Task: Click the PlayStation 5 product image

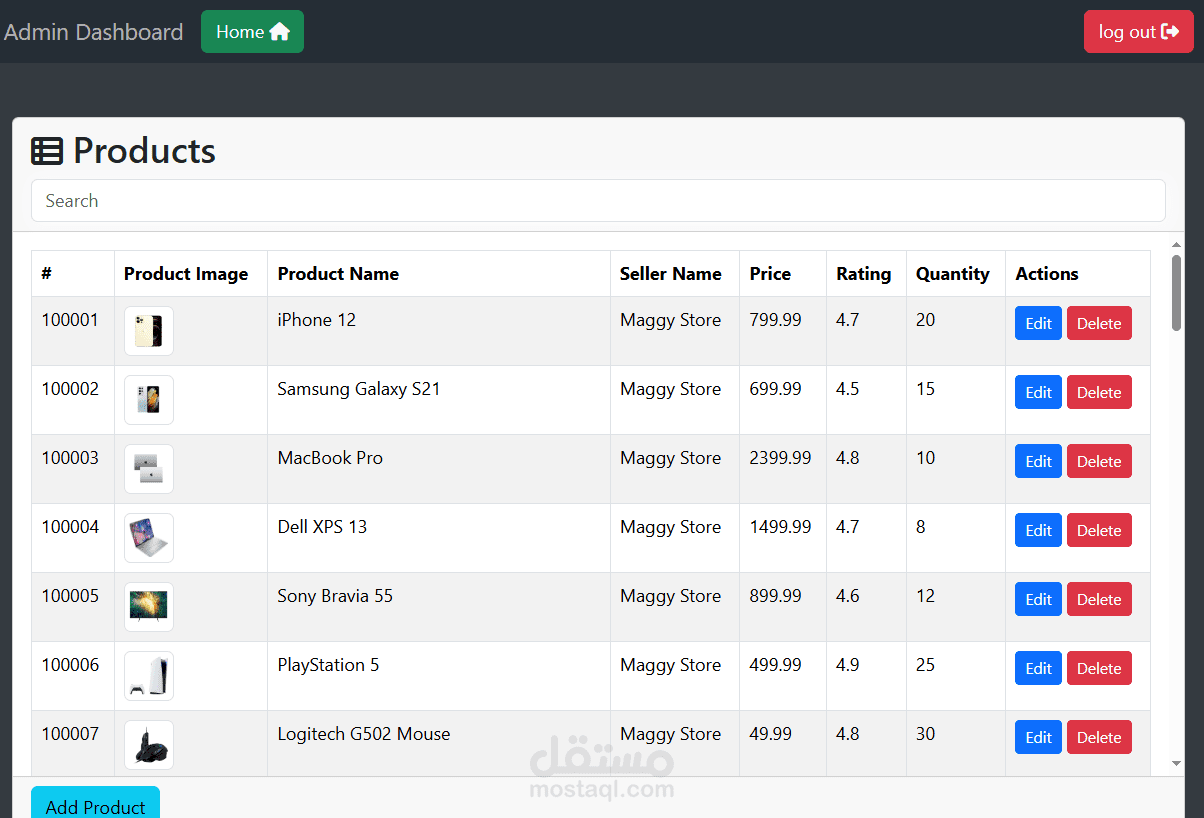Action: 149,676
